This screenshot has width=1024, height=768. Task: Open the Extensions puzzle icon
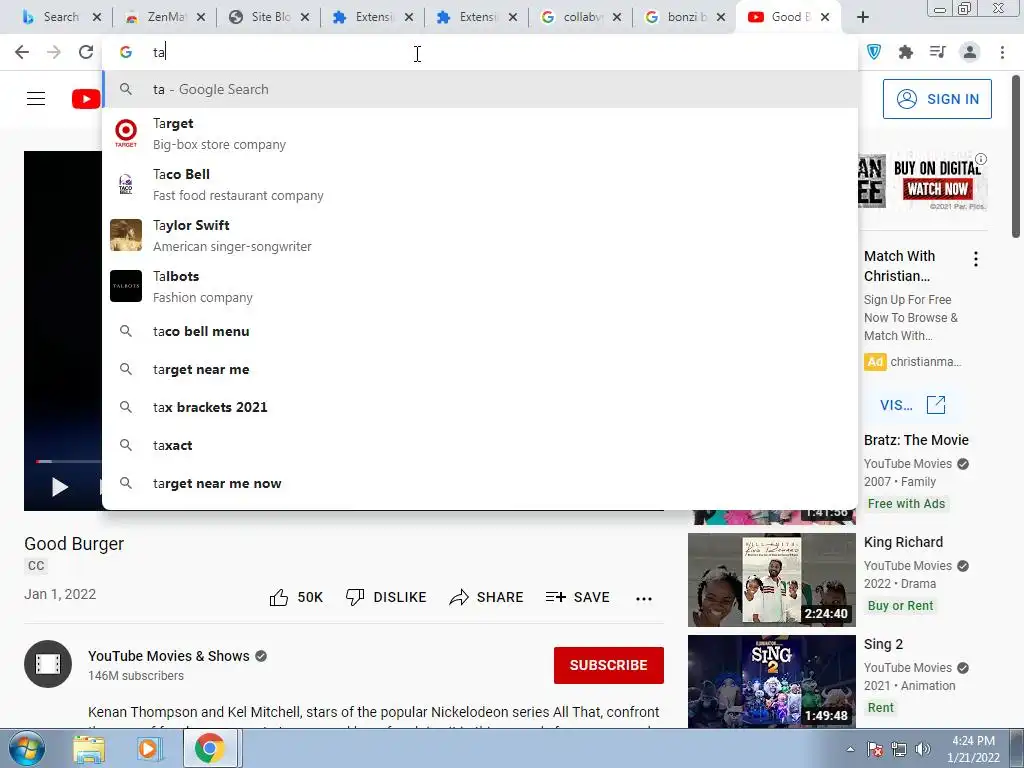pos(906,52)
